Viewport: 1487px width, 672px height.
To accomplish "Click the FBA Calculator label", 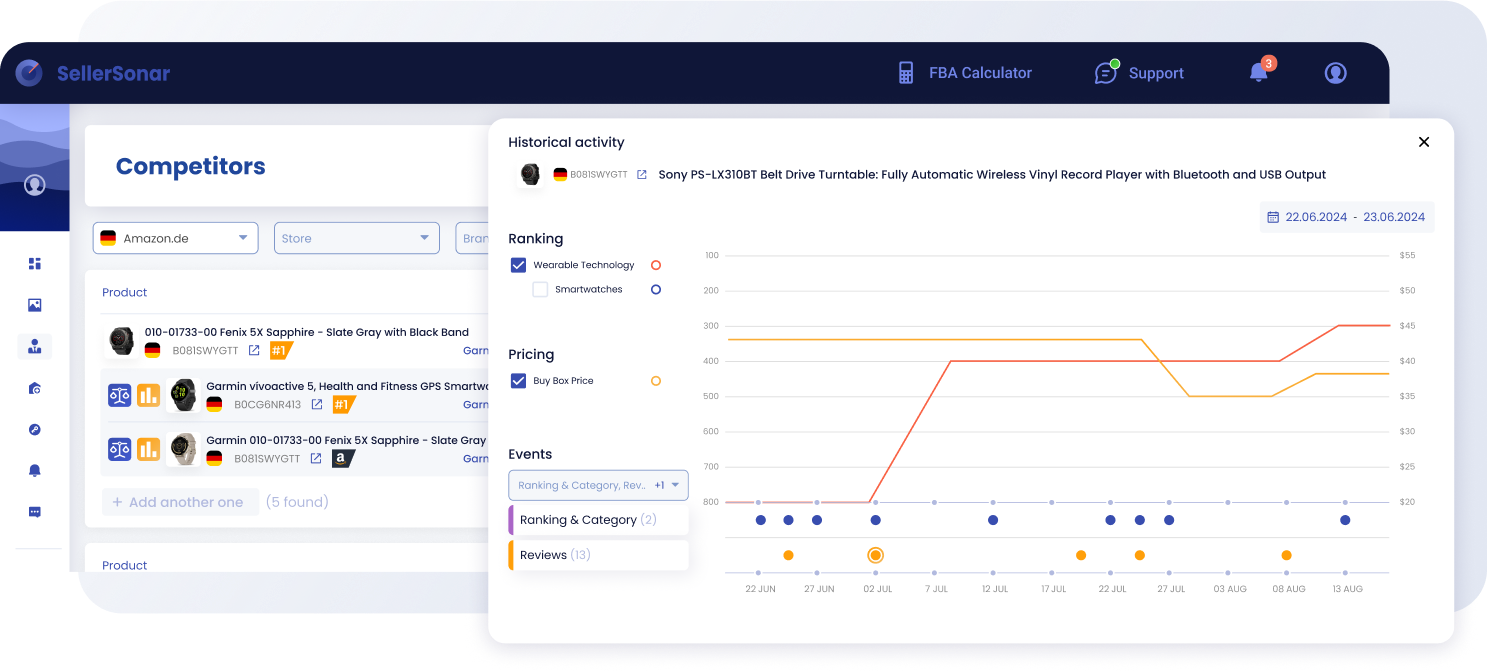I will click(x=980, y=73).
